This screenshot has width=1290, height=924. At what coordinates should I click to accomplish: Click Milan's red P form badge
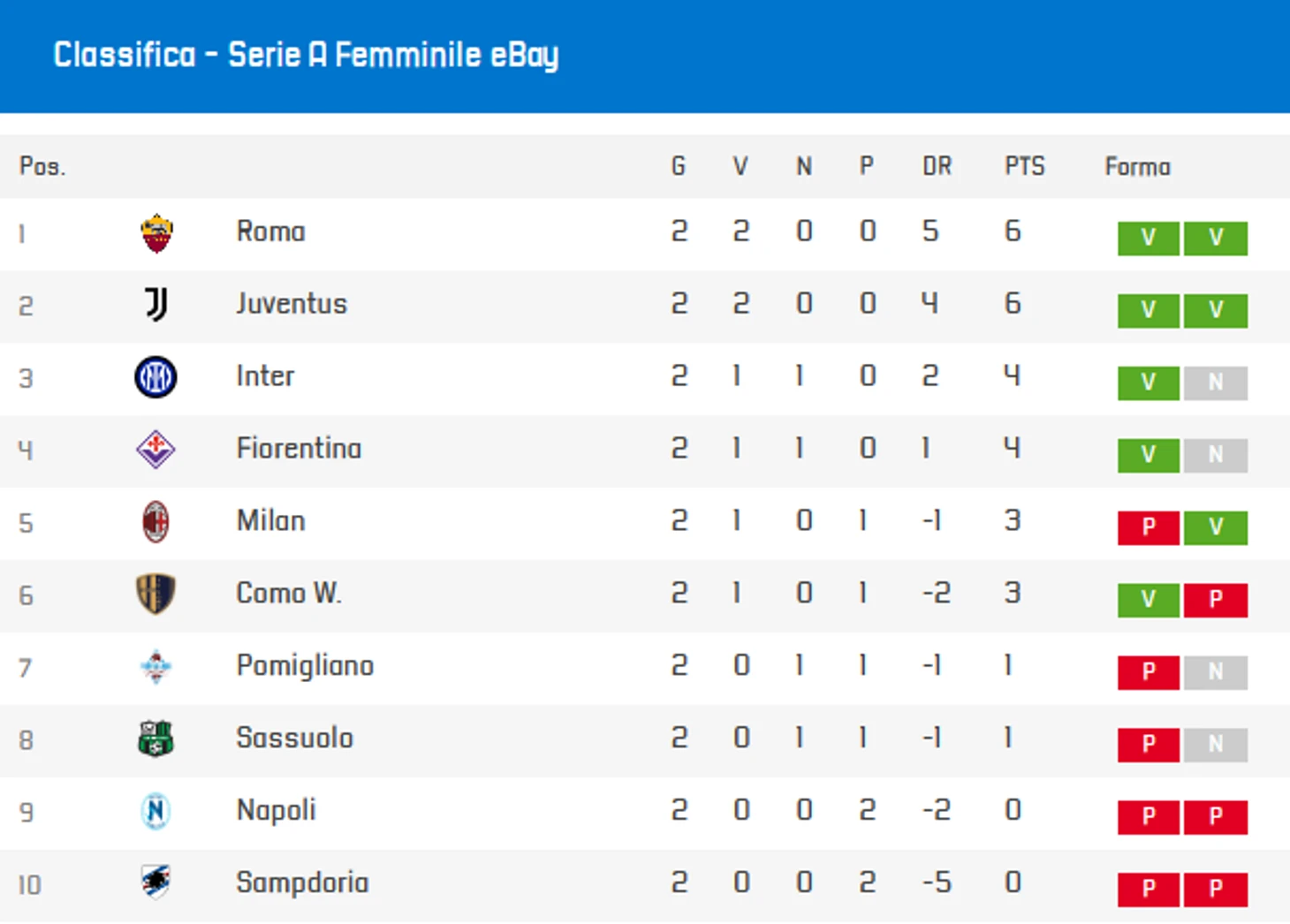tap(1149, 527)
